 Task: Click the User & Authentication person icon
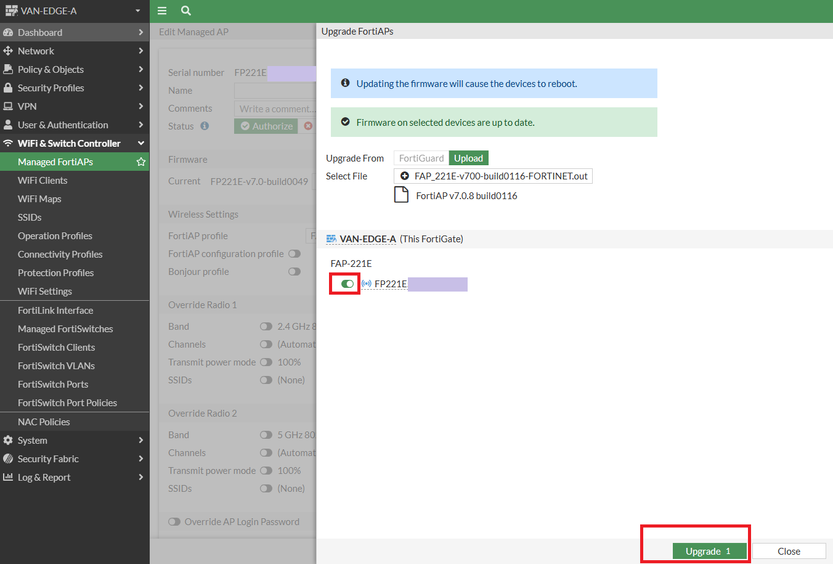pyautogui.click(x=8, y=125)
